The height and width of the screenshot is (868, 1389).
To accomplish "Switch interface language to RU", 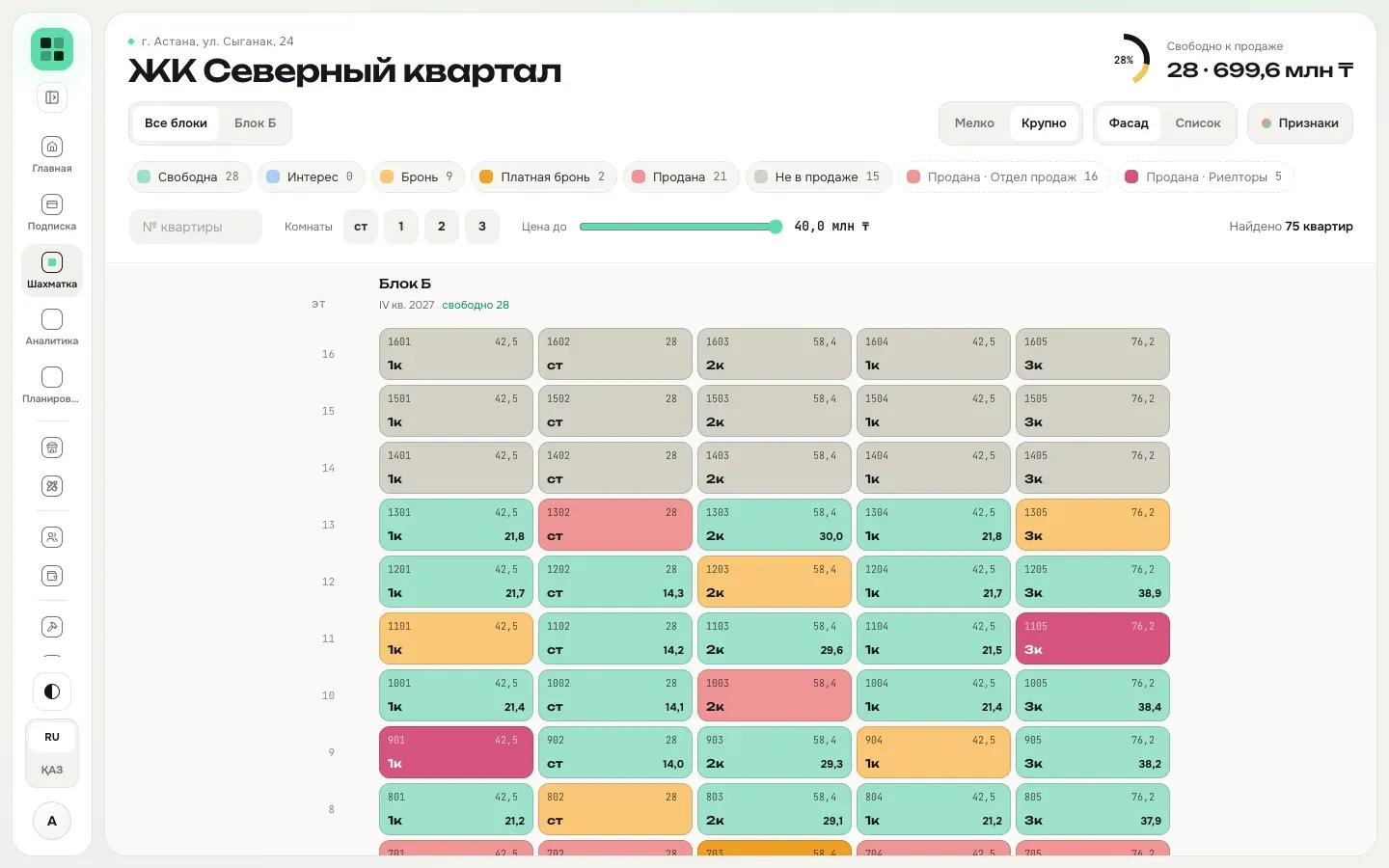I will (x=52, y=737).
